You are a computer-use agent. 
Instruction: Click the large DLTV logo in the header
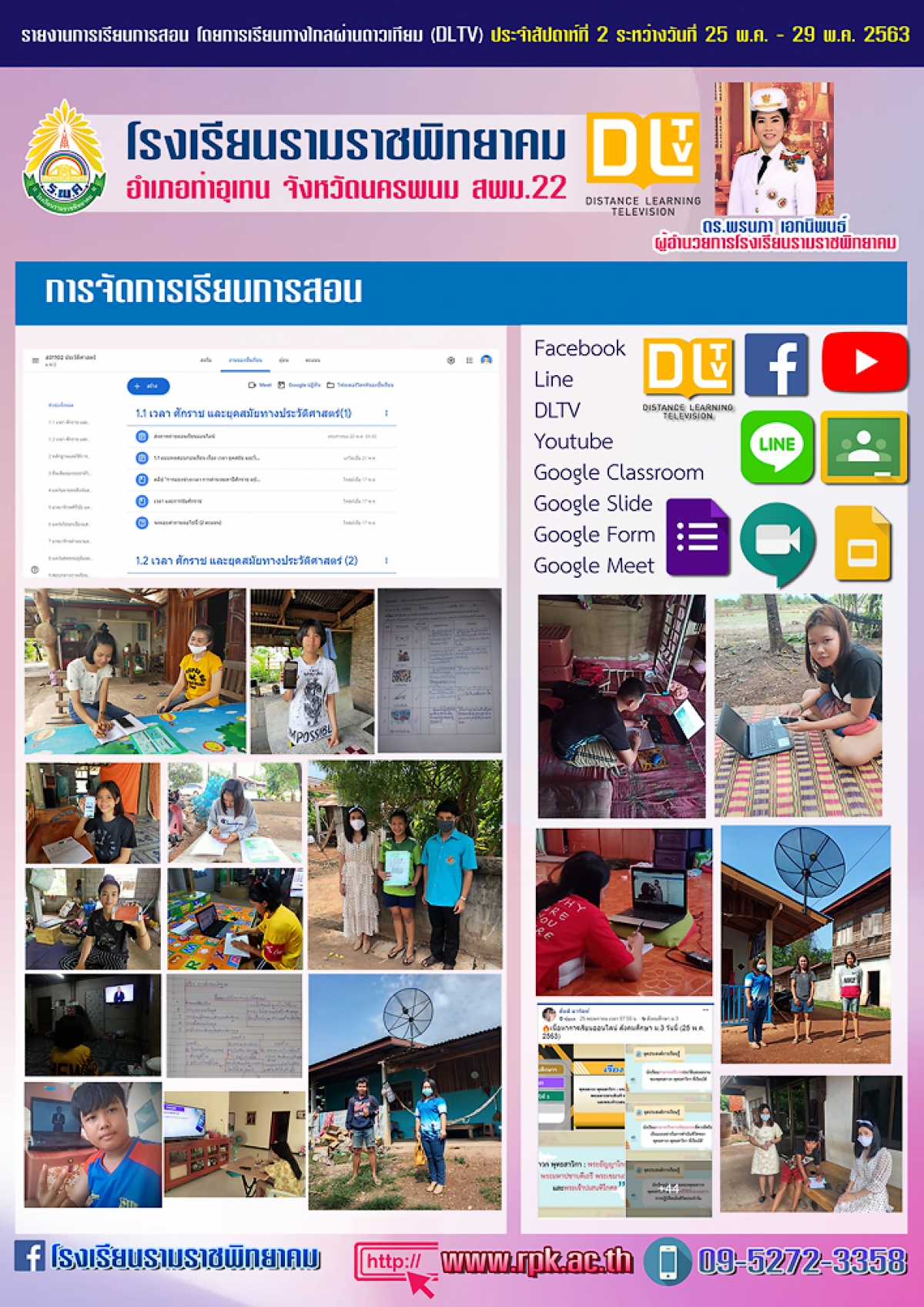(643, 163)
